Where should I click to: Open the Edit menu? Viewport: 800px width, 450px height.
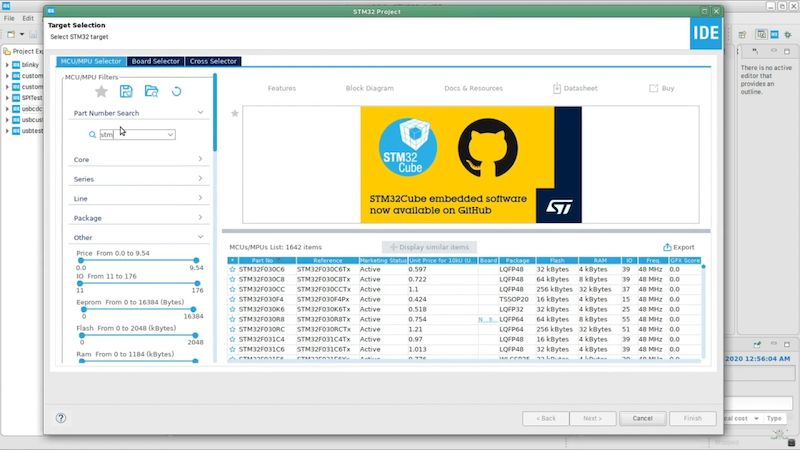tap(28, 18)
